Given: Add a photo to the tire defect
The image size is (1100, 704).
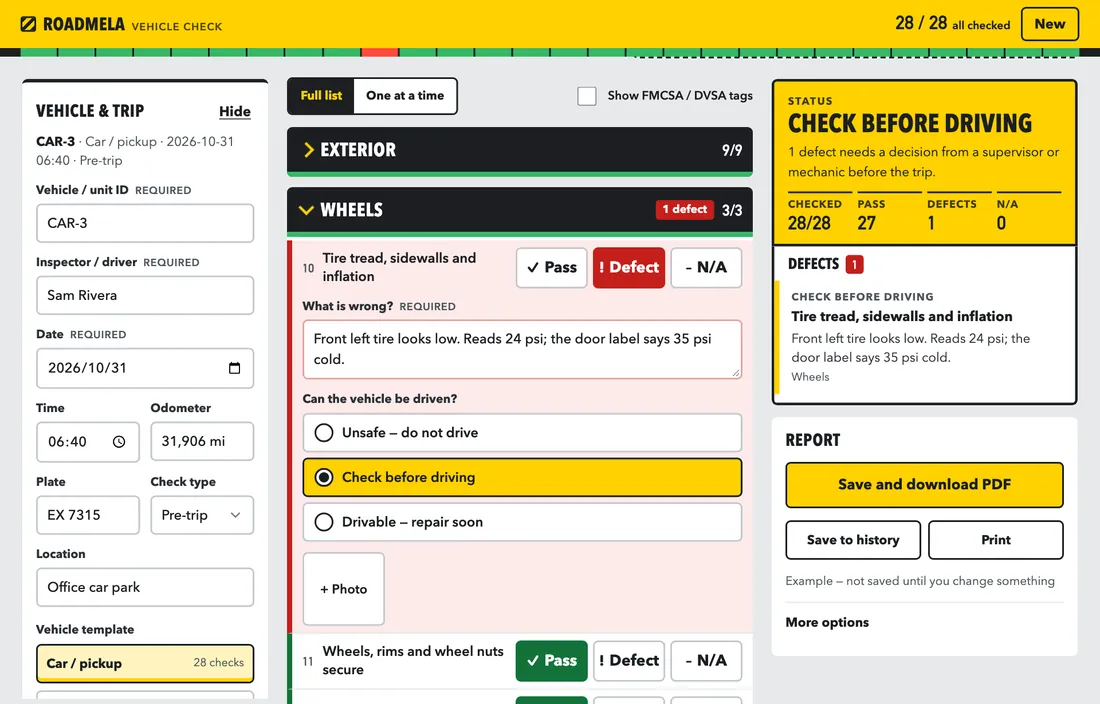Looking at the screenshot, I should coord(344,589).
